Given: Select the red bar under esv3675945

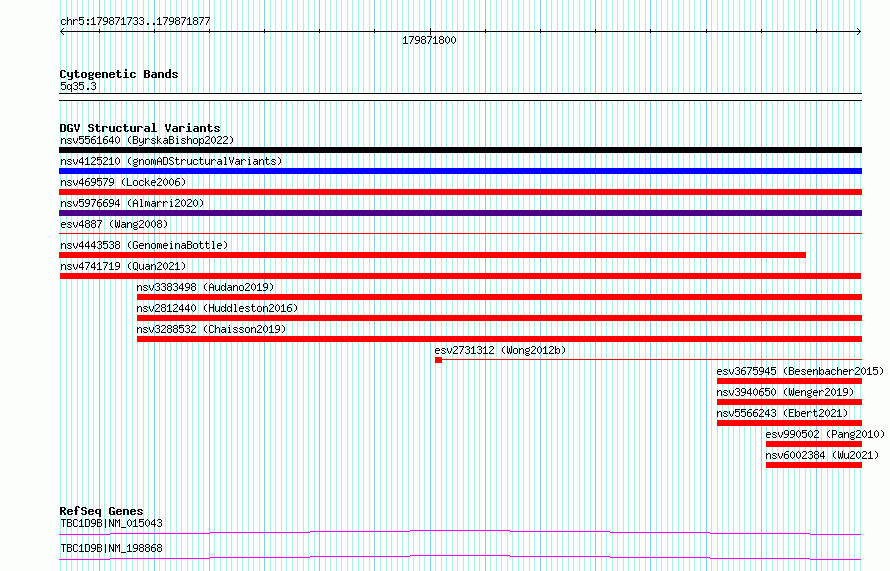Looking at the screenshot, I should 790,381.
